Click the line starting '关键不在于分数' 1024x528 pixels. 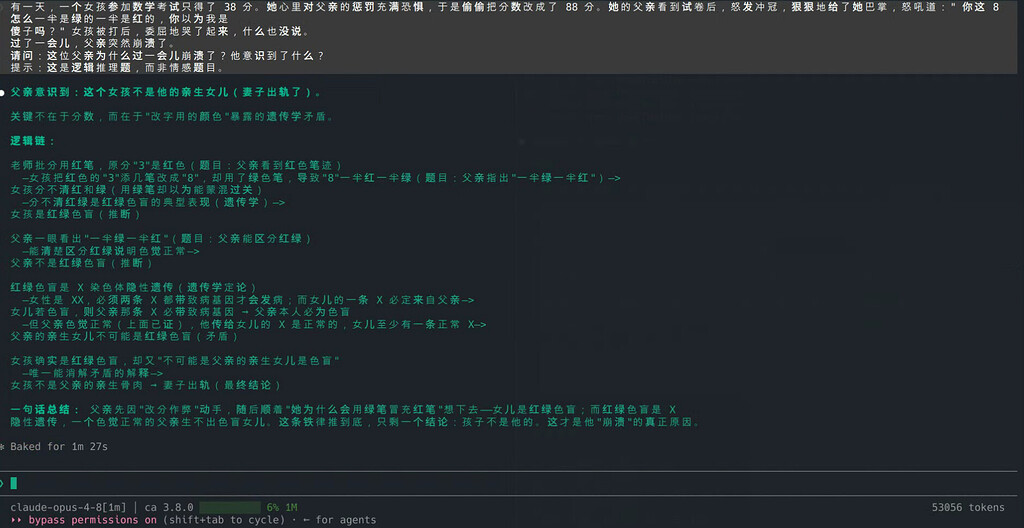172,118
